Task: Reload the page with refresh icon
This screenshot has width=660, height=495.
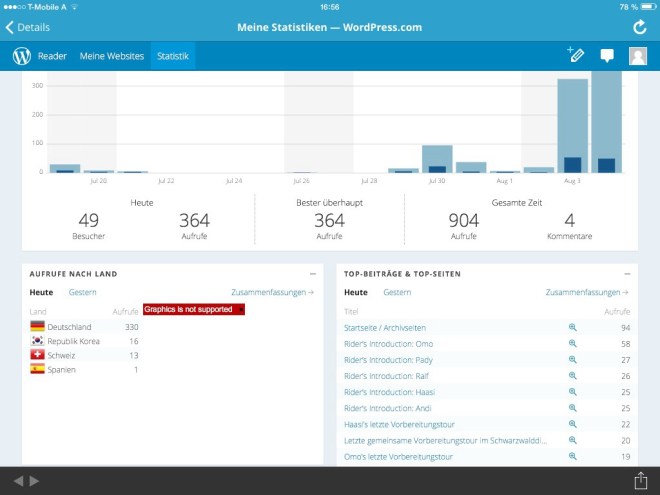Action: click(640, 27)
